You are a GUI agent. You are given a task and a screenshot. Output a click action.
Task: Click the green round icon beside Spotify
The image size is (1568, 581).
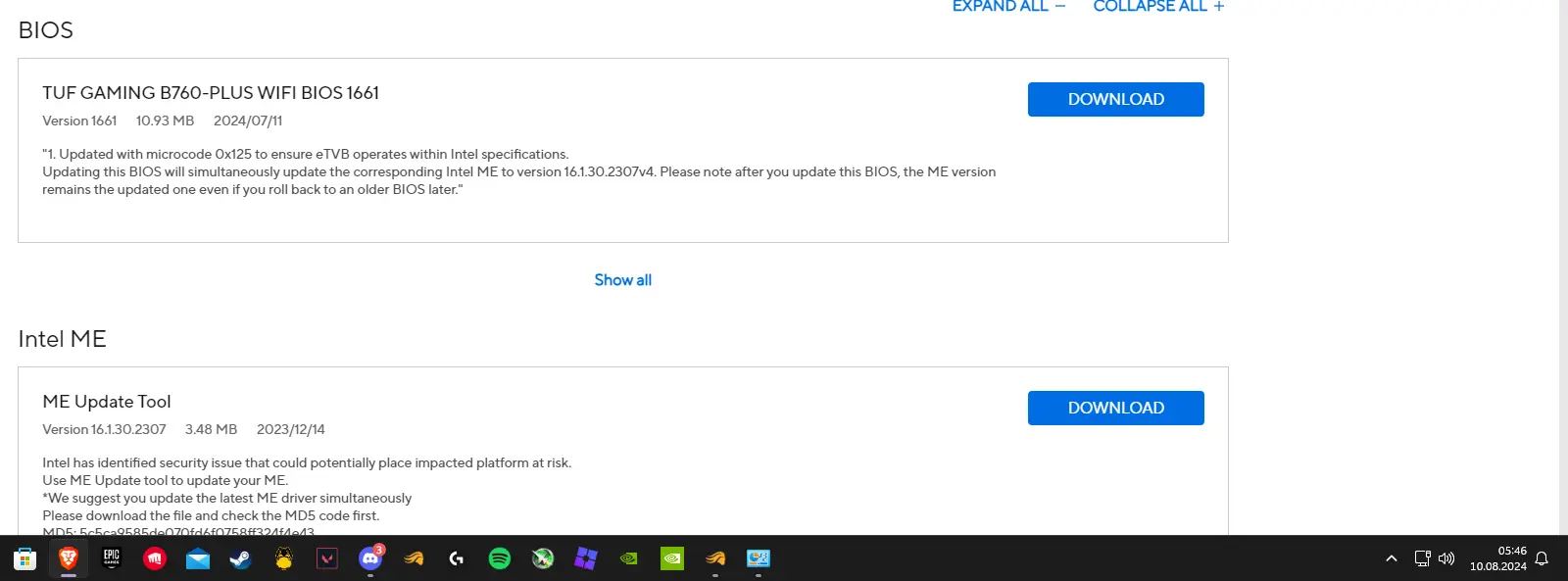(543, 558)
